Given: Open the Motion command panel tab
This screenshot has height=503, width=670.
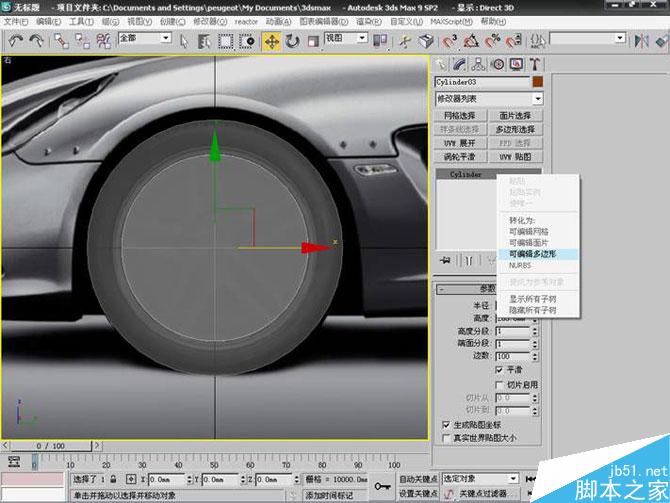Looking at the screenshot, I should point(498,64).
